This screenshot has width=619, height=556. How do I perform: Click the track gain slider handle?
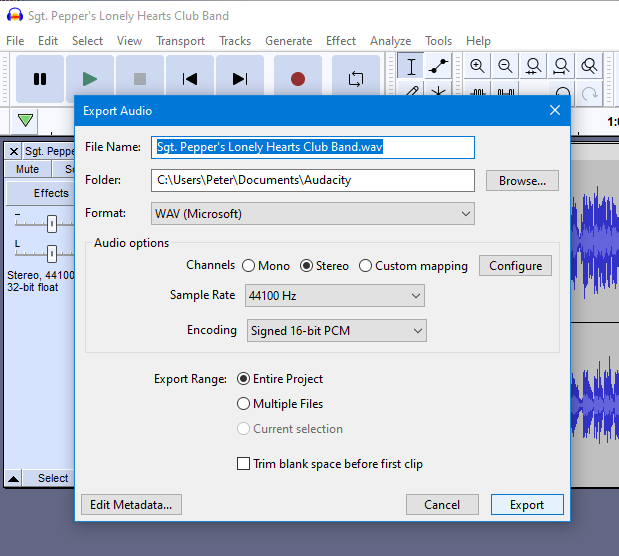click(x=52, y=224)
